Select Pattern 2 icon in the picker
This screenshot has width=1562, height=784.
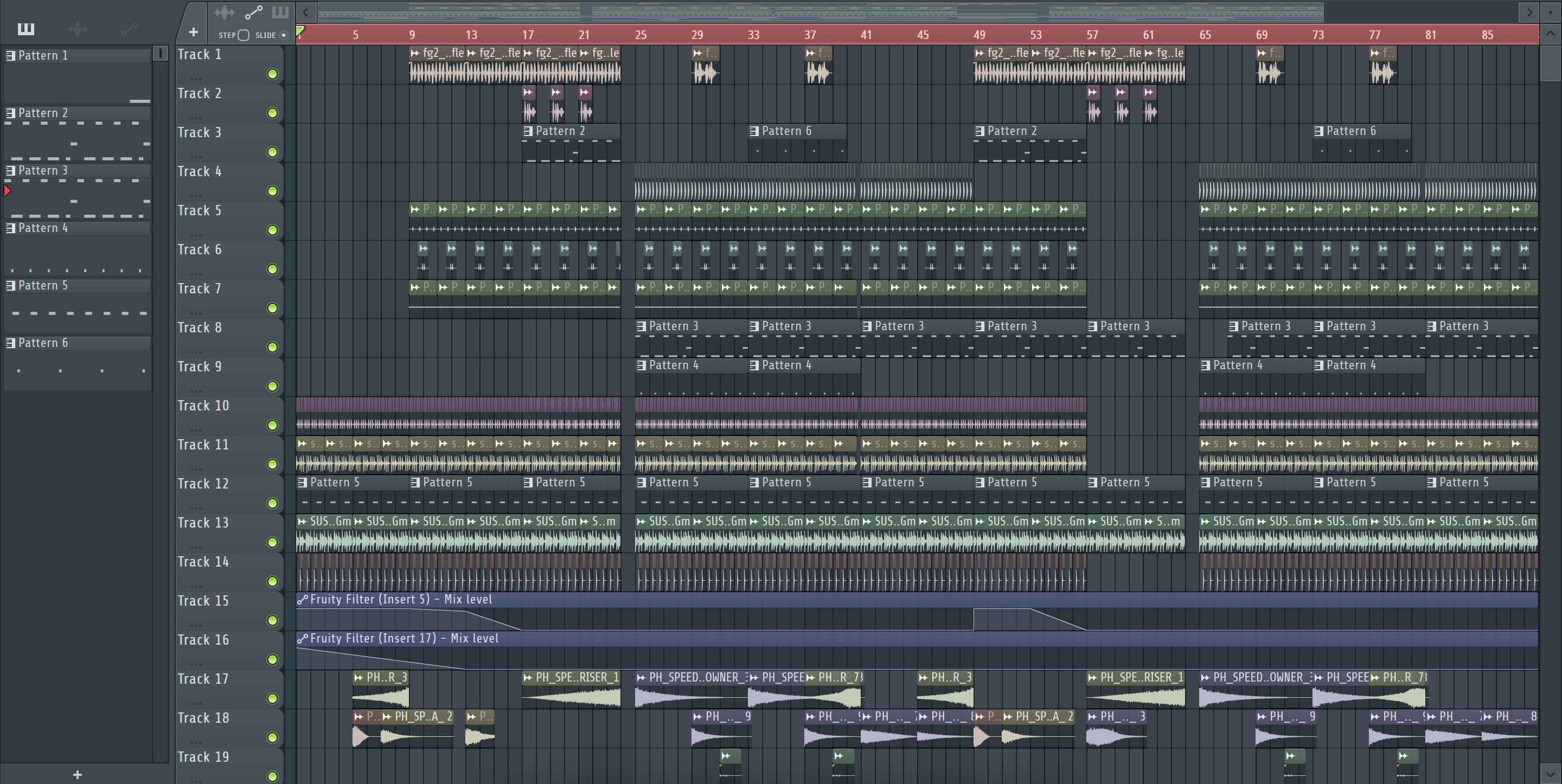click(x=10, y=113)
